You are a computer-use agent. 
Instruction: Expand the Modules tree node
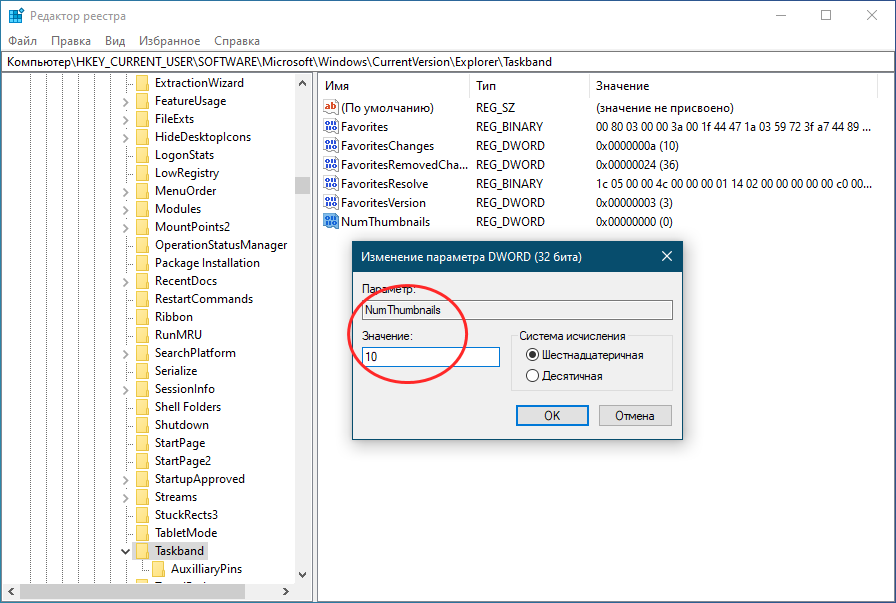[126, 210]
